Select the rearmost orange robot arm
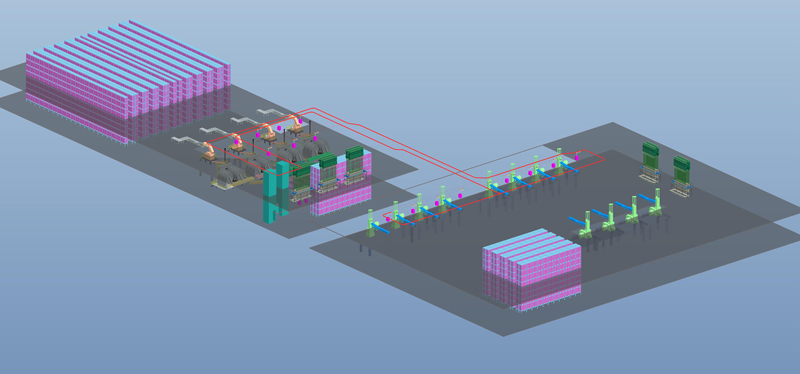800x374 pixels. [x=296, y=123]
